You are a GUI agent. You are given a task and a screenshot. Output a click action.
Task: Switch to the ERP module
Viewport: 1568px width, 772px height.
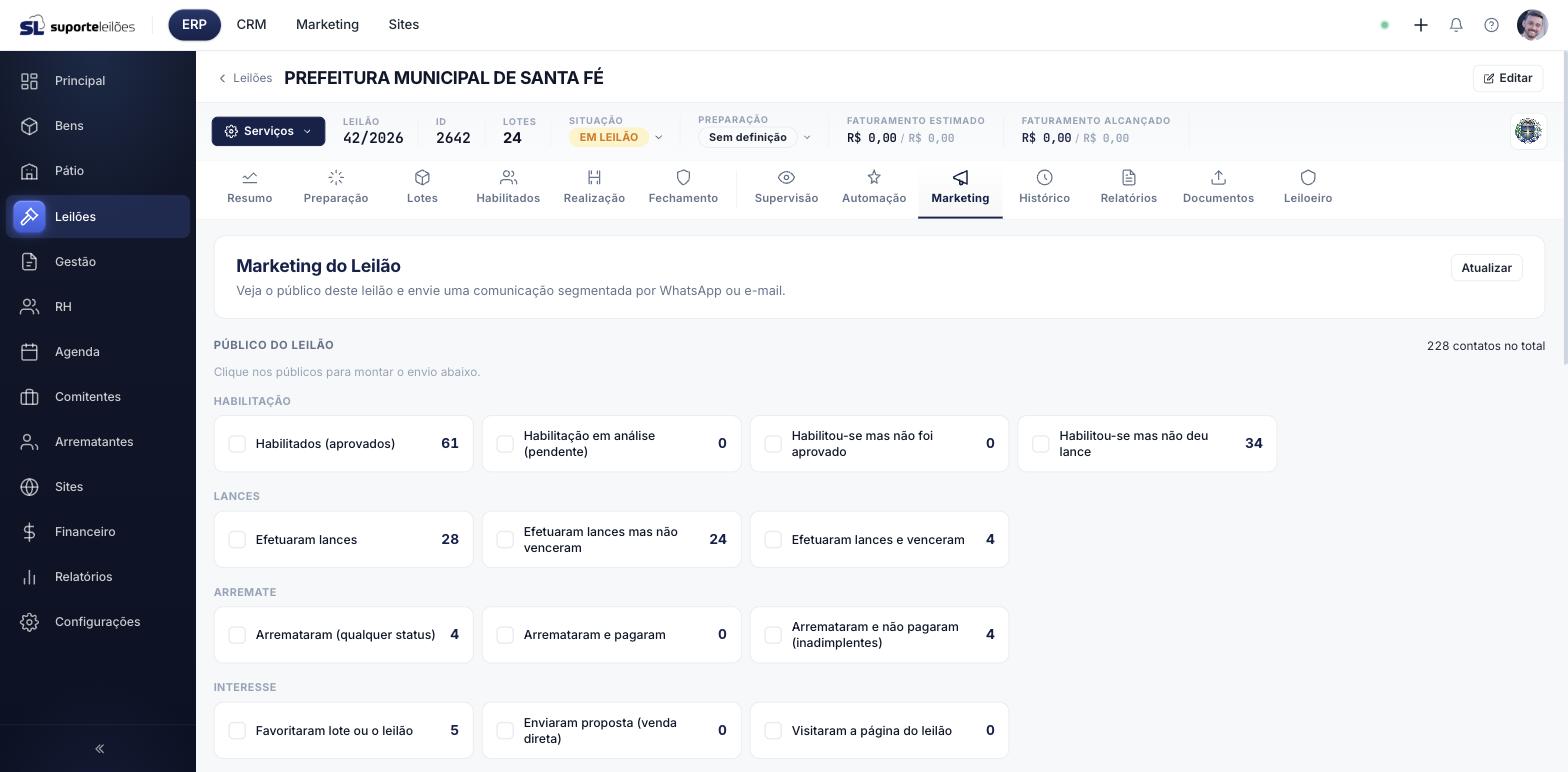(x=194, y=25)
